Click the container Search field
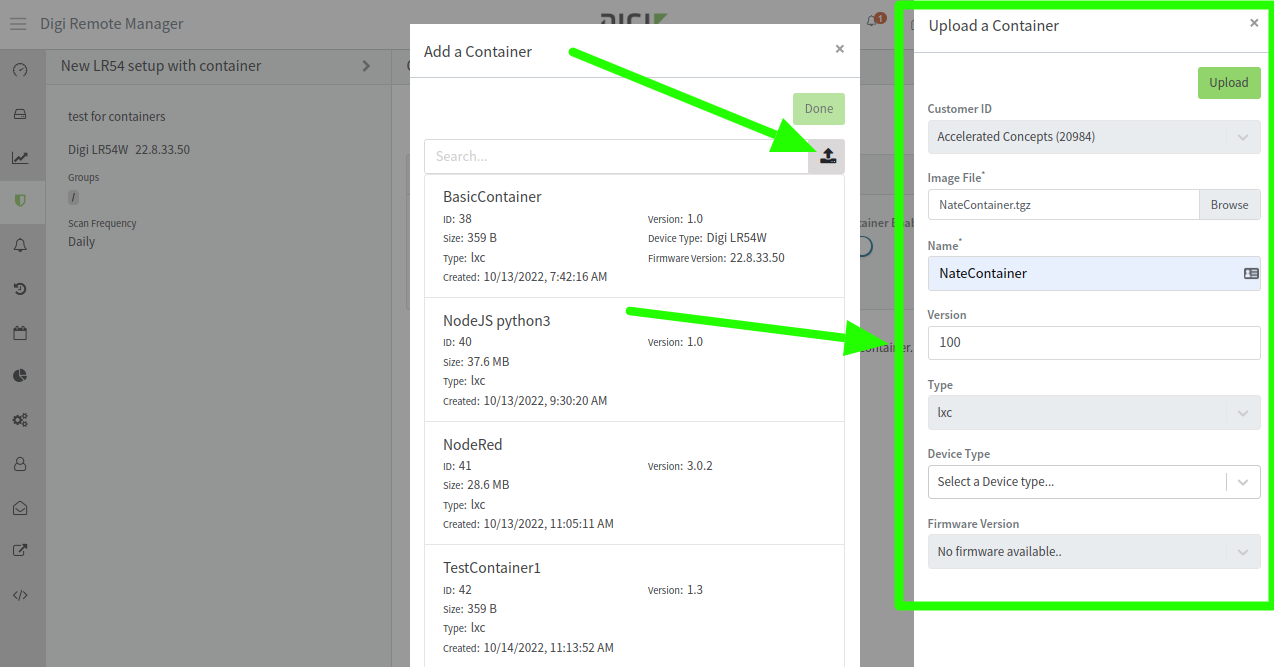The height and width of the screenshot is (667, 1274). [x=616, y=156]
